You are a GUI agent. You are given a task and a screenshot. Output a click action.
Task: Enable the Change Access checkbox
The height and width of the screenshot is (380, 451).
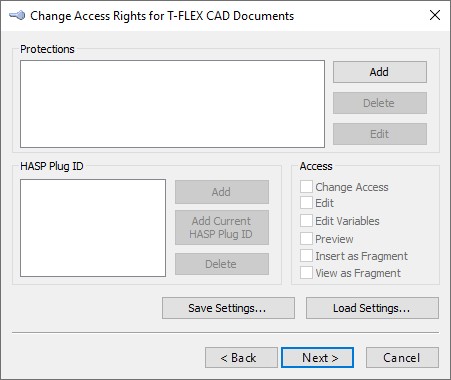tap(306, 187)
